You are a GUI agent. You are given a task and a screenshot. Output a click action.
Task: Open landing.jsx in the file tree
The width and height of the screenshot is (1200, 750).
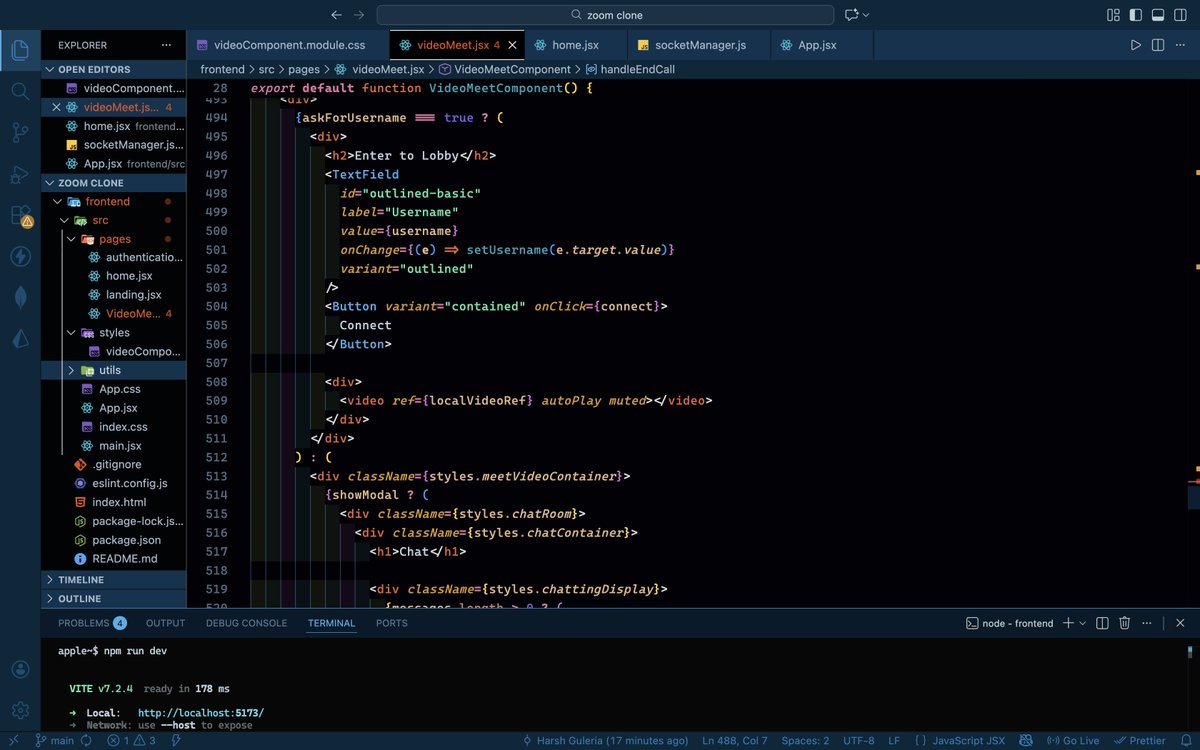(x=113, y=295)
